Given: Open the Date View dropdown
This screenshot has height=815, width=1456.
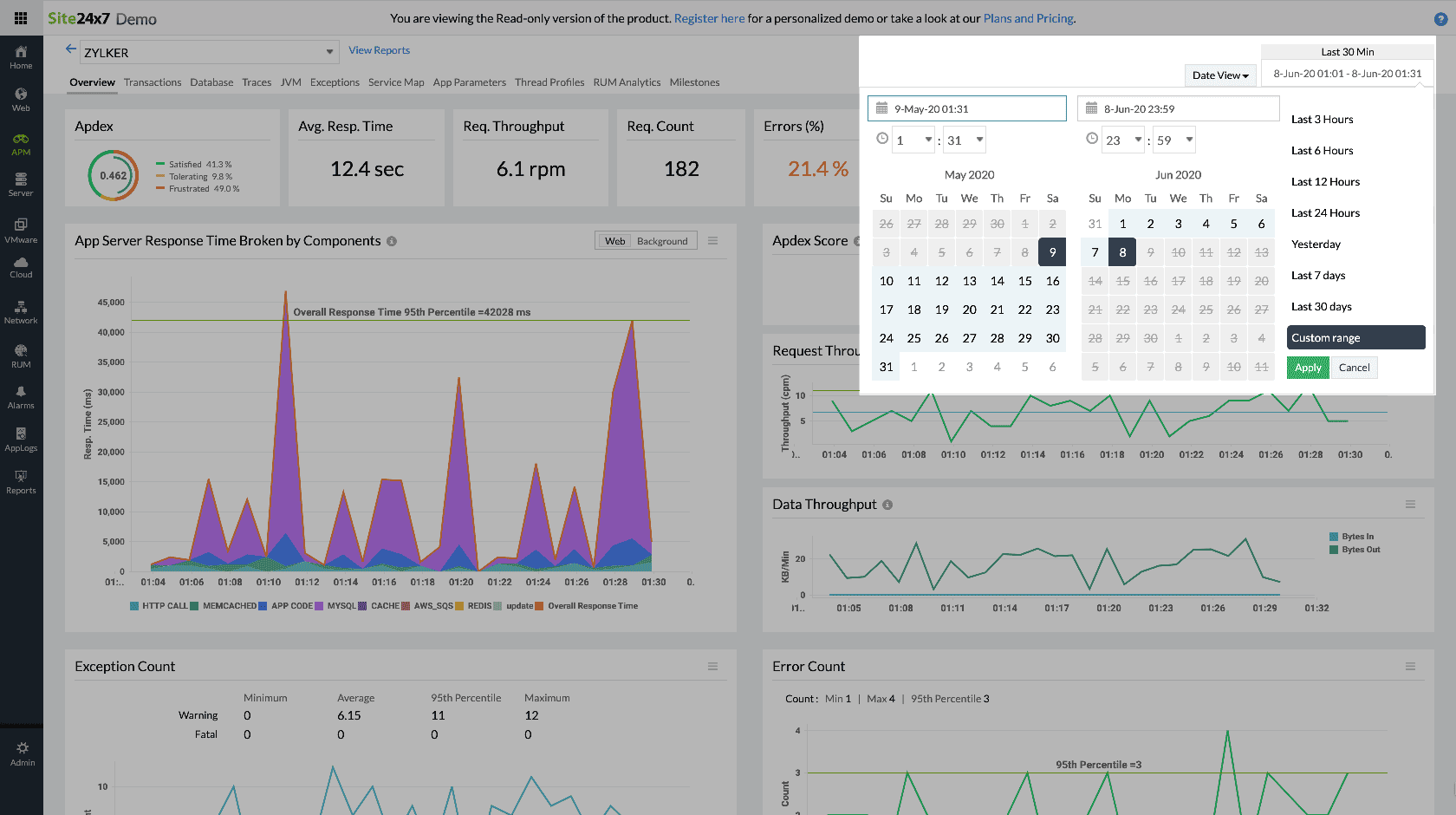Looking at the screenshot, I should [x=1220, y=75].
